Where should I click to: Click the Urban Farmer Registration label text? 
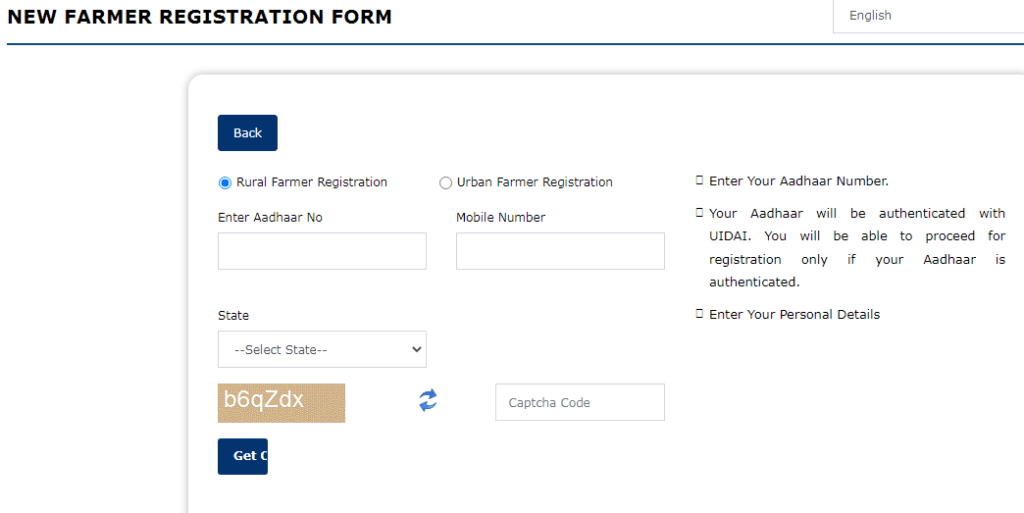(534, 182)
